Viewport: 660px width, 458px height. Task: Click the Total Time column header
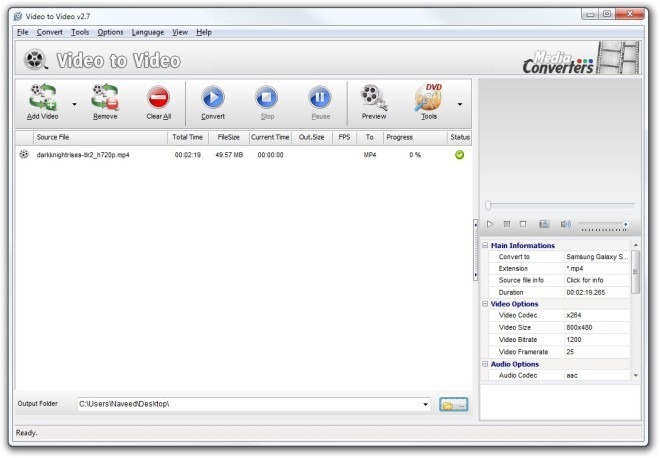tap(188, 137)
